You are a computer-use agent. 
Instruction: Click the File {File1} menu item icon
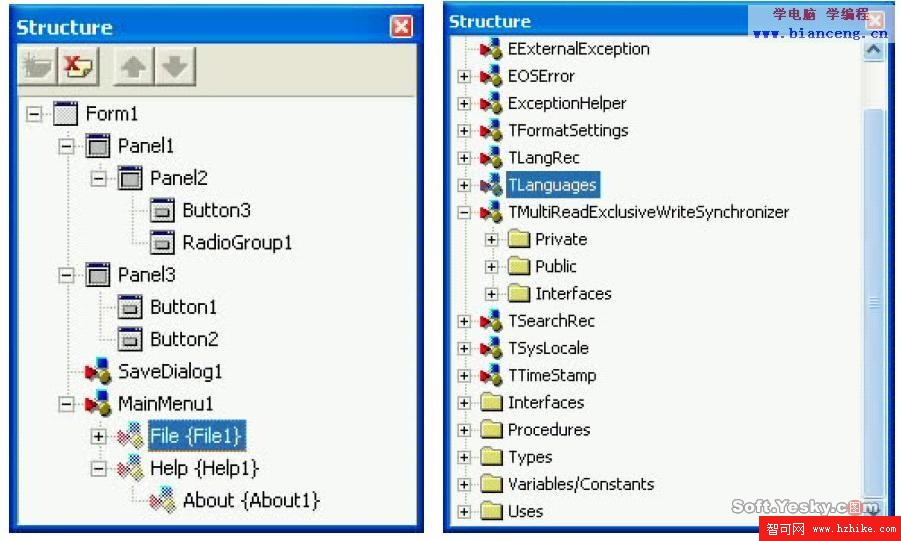coord(130,436)
